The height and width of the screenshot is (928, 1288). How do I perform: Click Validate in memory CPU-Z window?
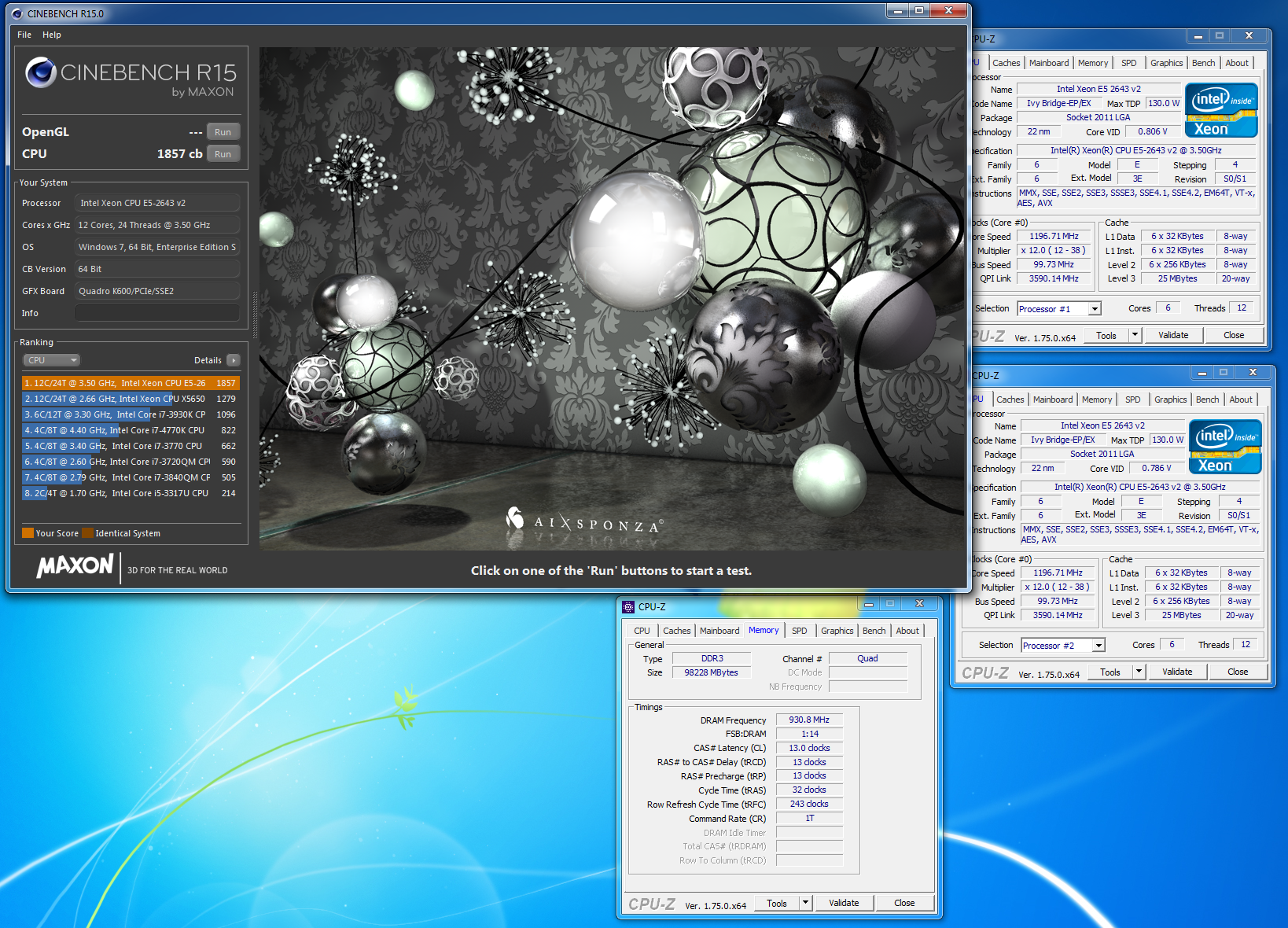point(844,904)
